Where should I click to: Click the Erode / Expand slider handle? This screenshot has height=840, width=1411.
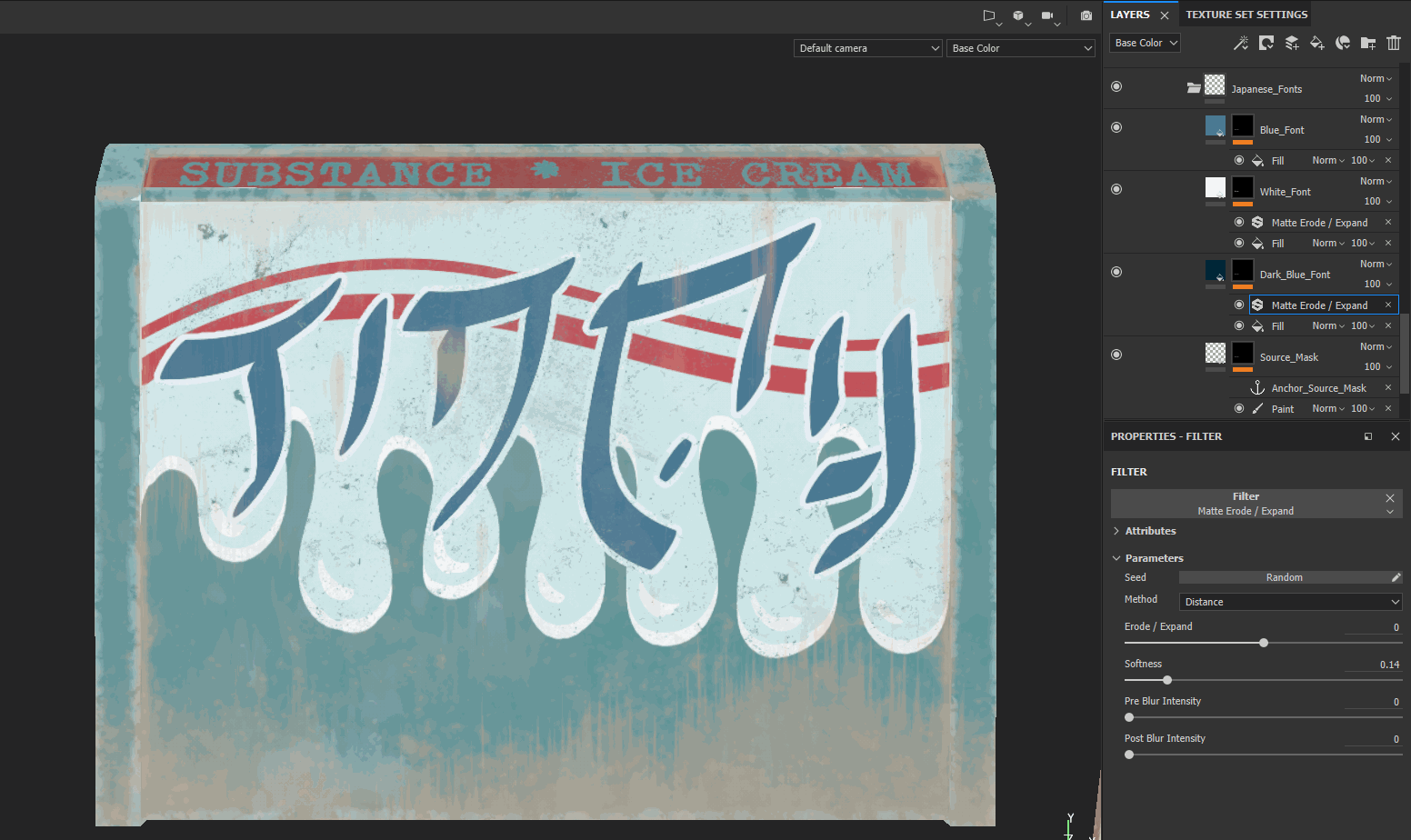point(1264,643)
